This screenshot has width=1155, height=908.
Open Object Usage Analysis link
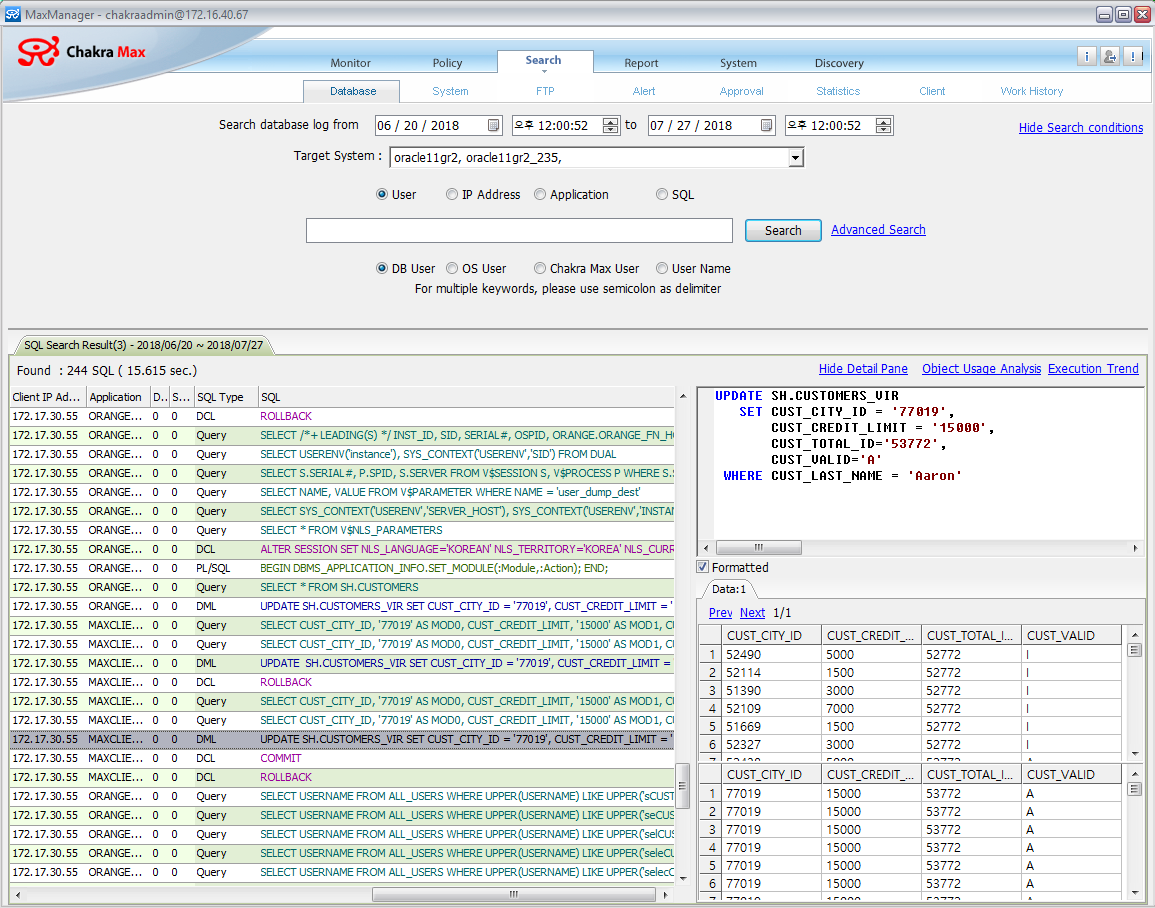[x=981, y=369]
